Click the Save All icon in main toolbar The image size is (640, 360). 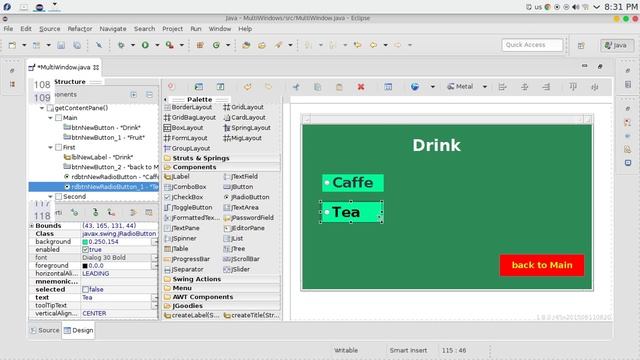coord(77,45)
